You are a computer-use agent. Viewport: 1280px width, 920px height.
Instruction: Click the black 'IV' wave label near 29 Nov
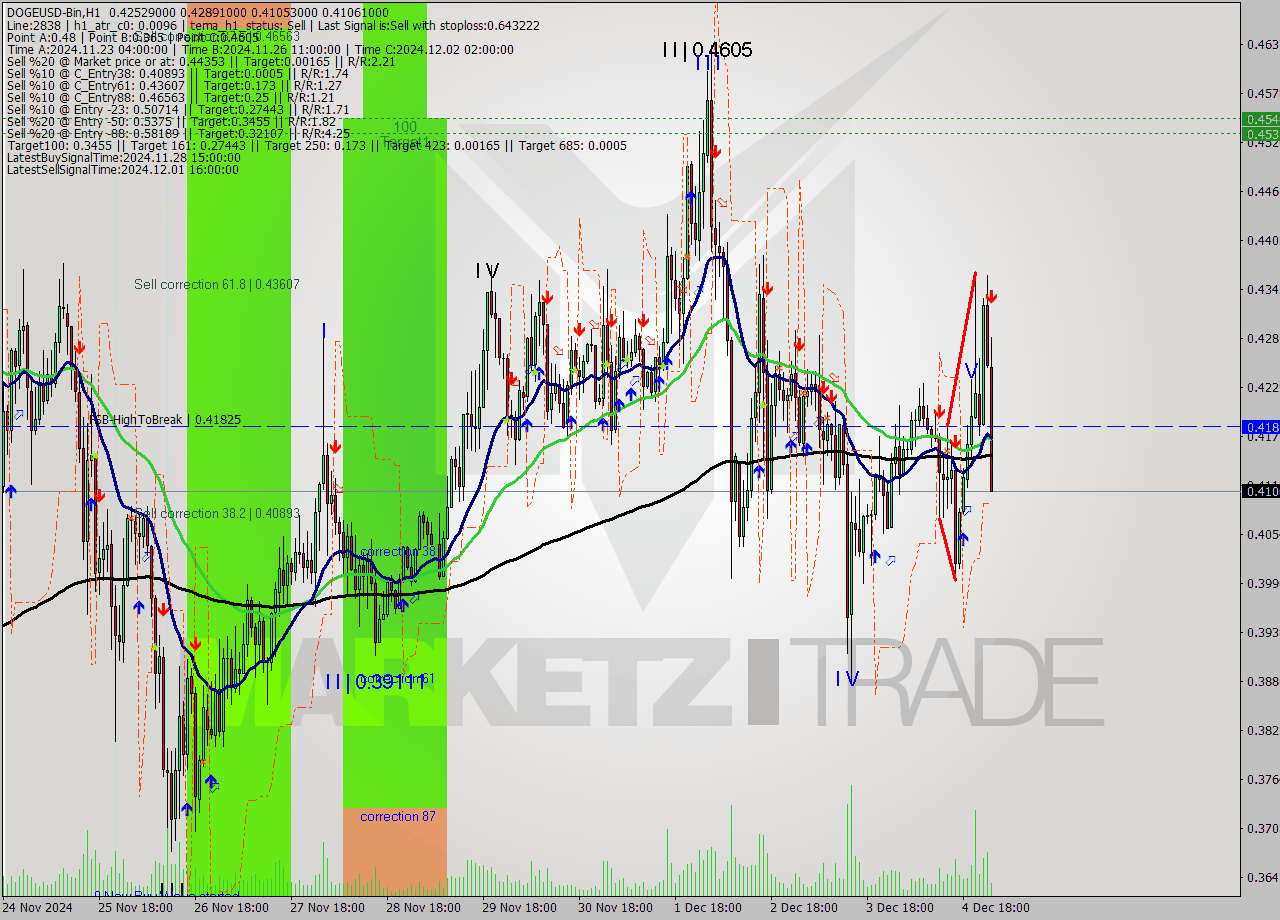click(487, 271)
